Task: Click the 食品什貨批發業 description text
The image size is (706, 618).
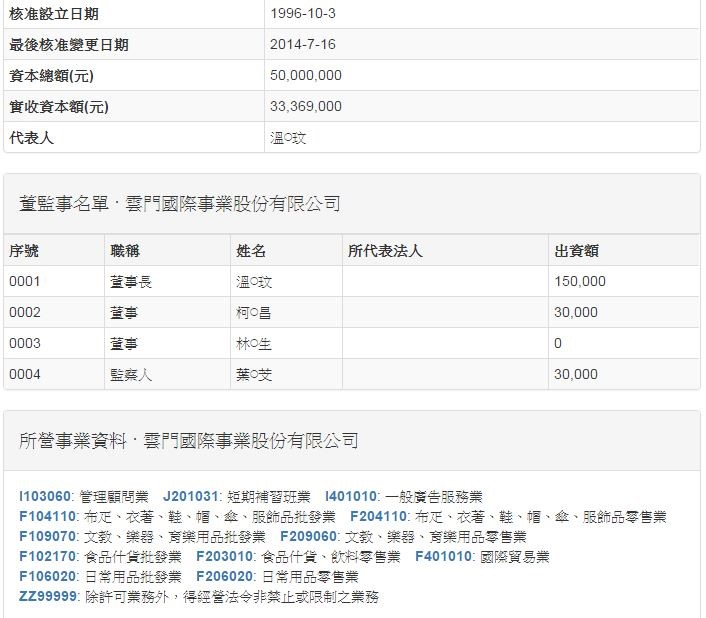Action: pos(133,557)
